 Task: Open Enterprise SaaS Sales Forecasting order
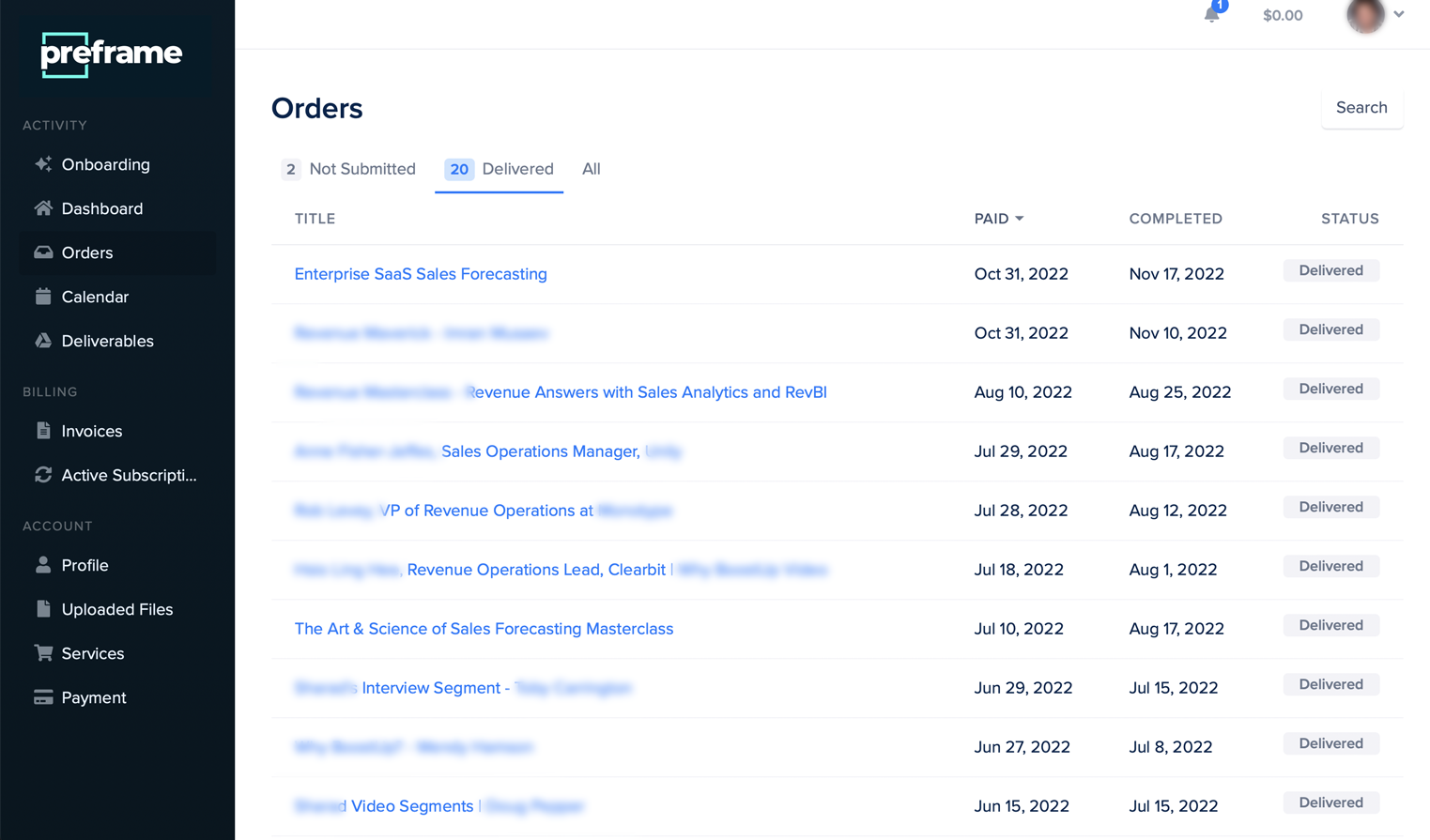tap(421, 274)
